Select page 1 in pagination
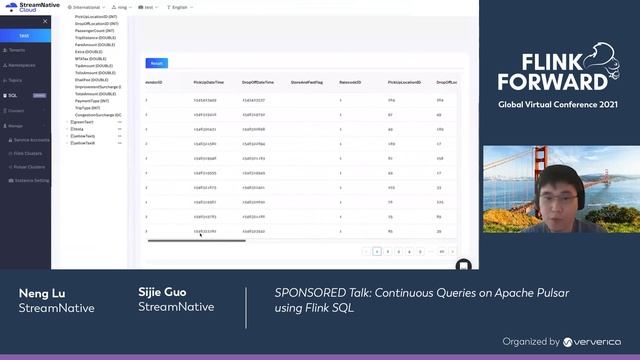This screenshot has width=640, height=360. [x=377, y=252]
